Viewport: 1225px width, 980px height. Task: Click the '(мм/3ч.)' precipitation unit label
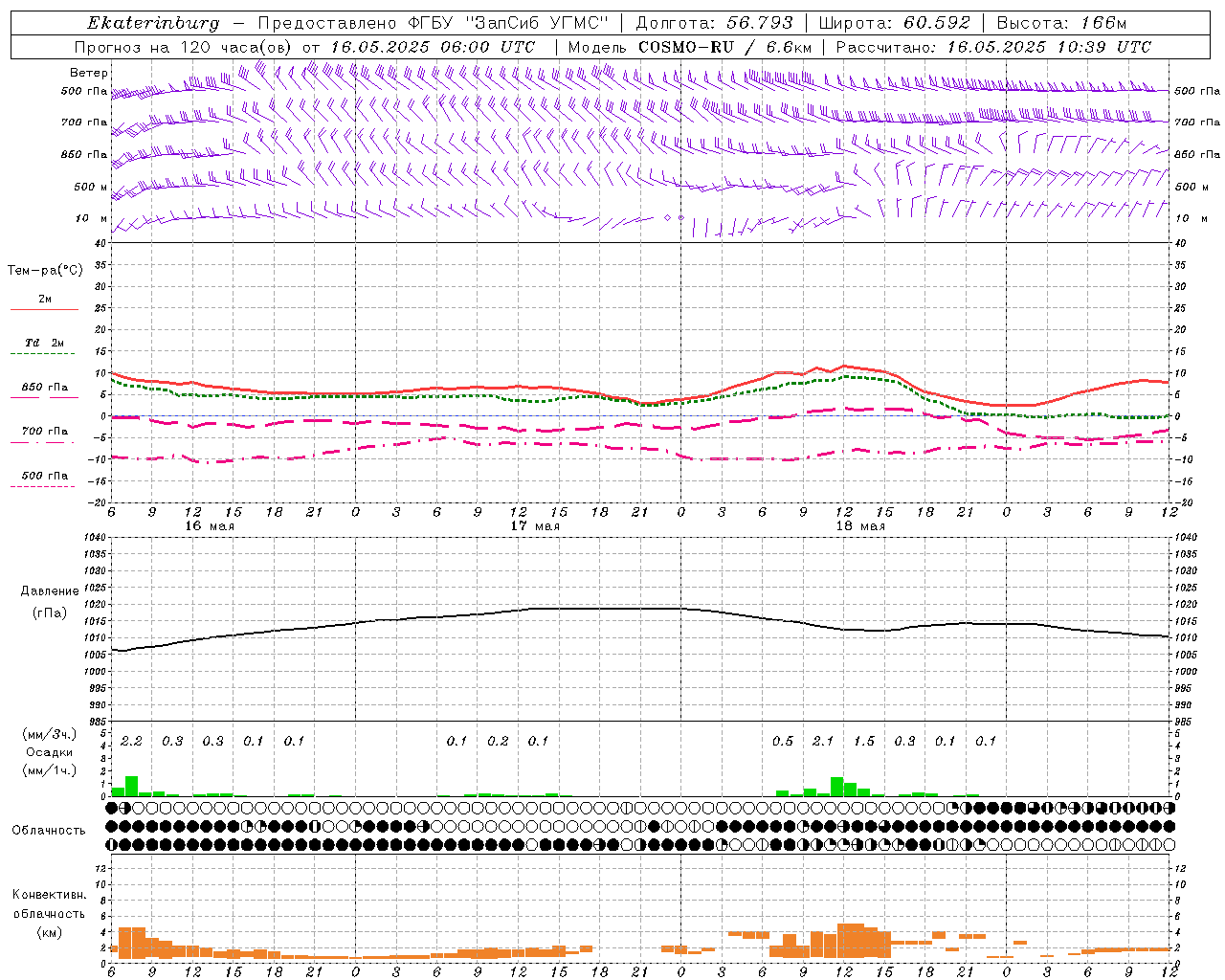tap(48, 734)
